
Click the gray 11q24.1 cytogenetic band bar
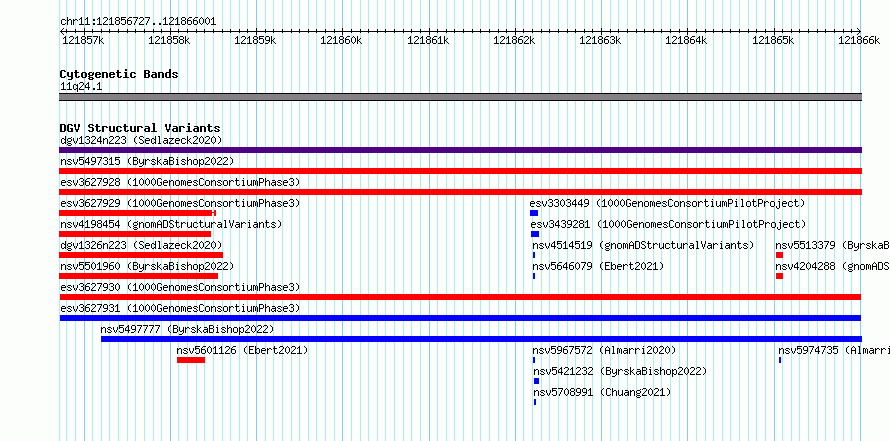coord(460,96)
